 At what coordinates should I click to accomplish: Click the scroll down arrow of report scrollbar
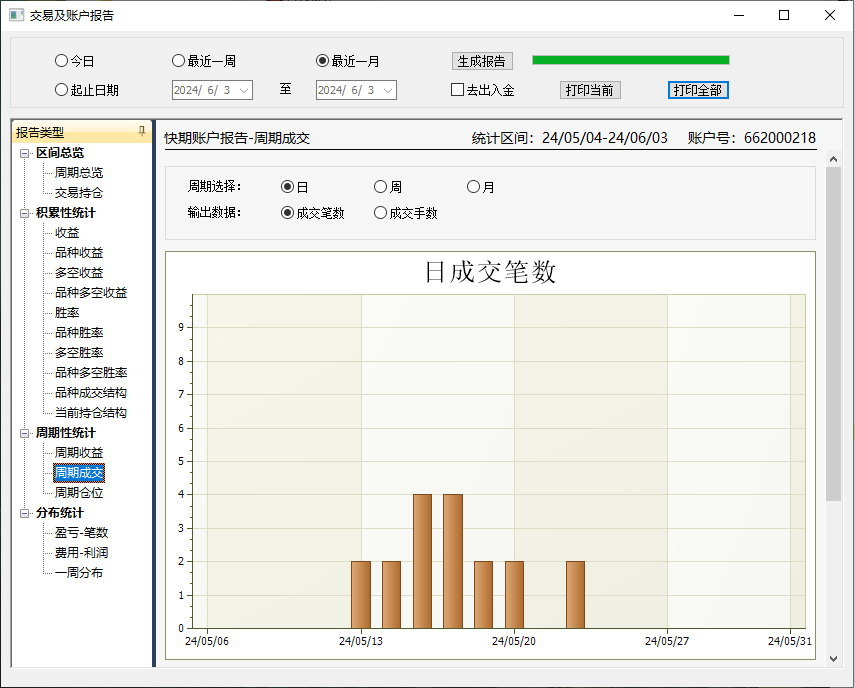click(833, 658)
